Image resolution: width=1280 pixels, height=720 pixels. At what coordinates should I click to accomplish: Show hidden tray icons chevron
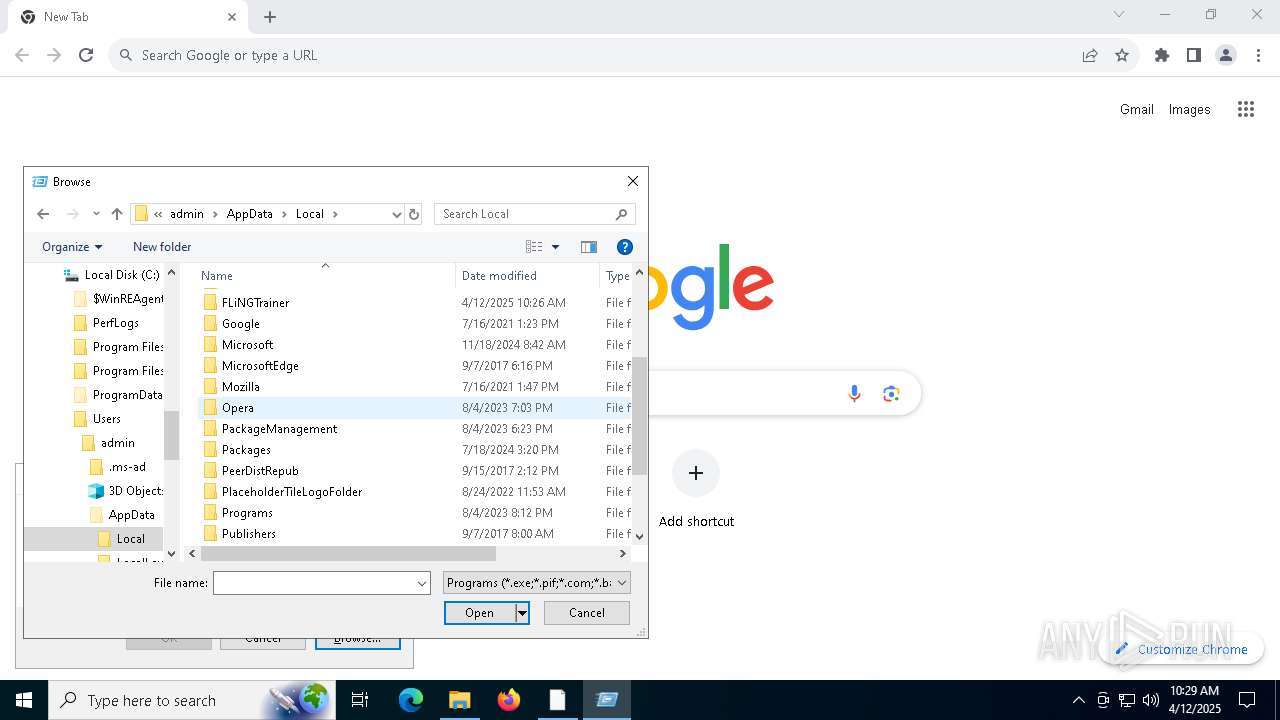[x=1078, y=700]
